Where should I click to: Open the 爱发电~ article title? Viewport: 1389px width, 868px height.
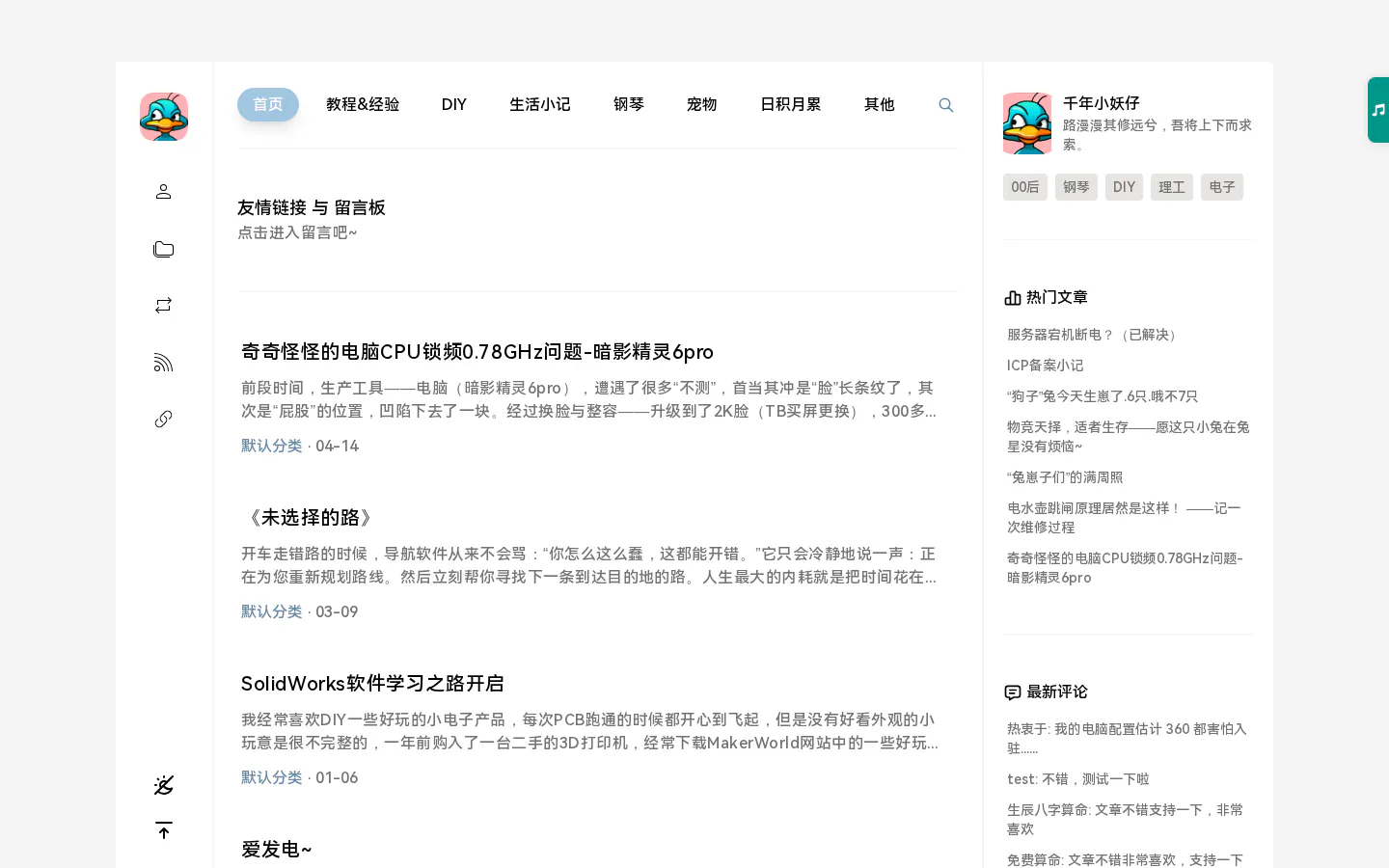[277, 850]
